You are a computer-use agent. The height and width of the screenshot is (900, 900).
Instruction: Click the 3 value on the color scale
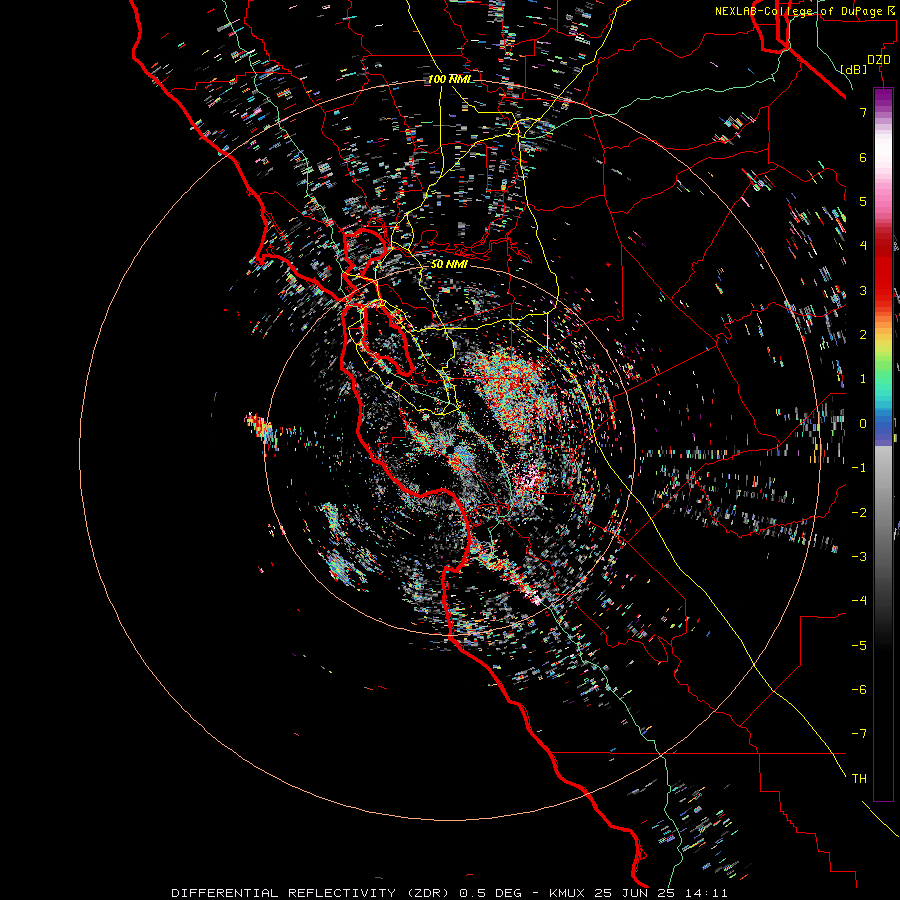point(863,290)
